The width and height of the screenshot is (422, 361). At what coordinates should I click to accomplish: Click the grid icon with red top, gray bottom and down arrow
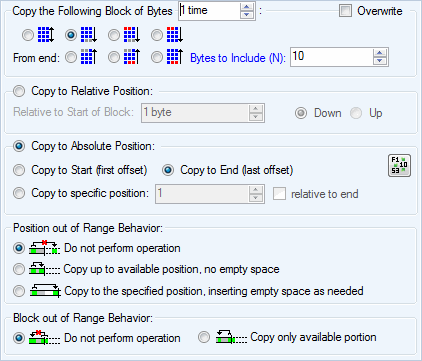[x=132, y=35]
